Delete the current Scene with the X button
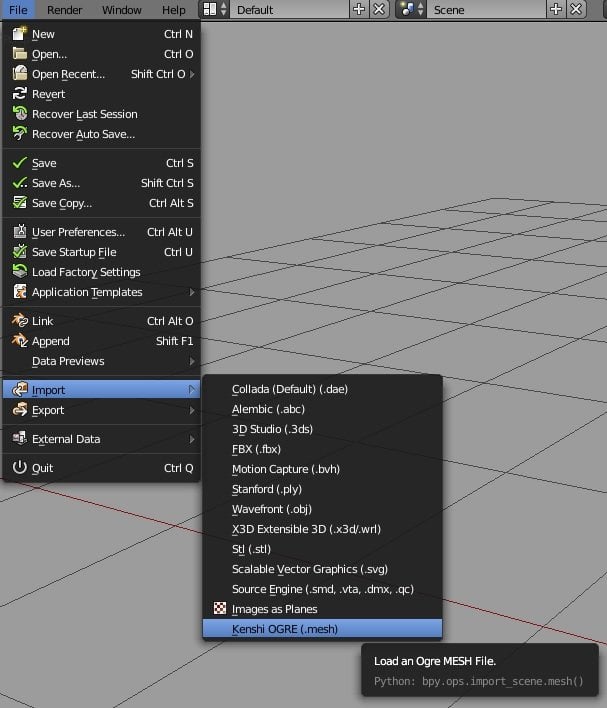This screenshot has height=708, width=607. pyautogui.click(x=576, y=9)
